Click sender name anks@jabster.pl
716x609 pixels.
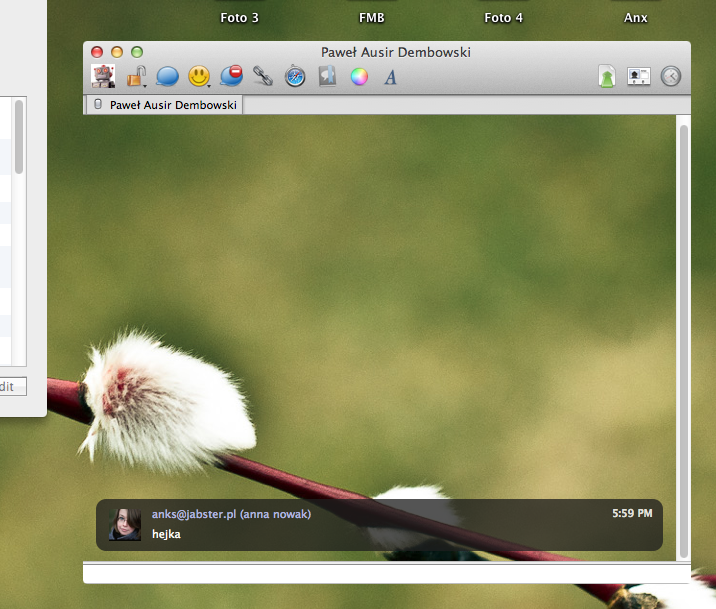point(195,514)
